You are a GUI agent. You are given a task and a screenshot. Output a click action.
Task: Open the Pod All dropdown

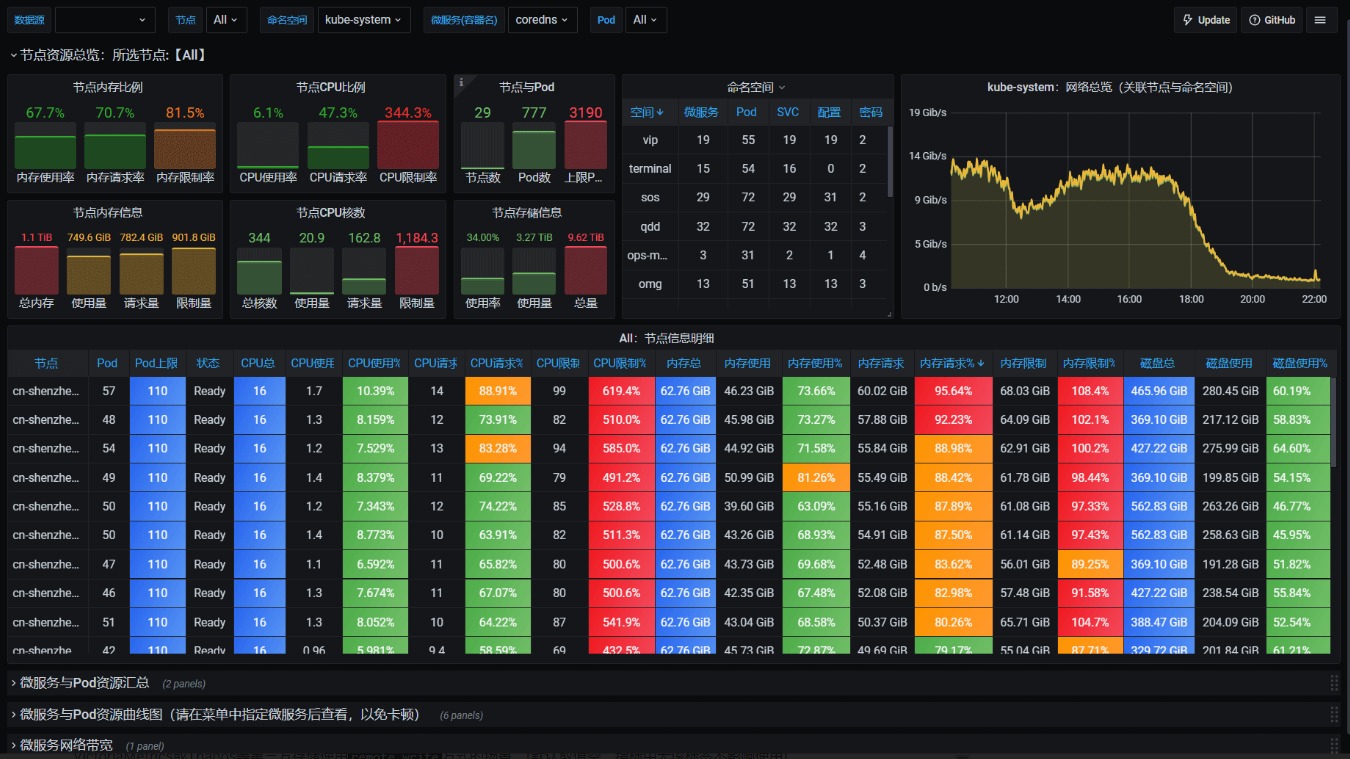click(646, 20)
